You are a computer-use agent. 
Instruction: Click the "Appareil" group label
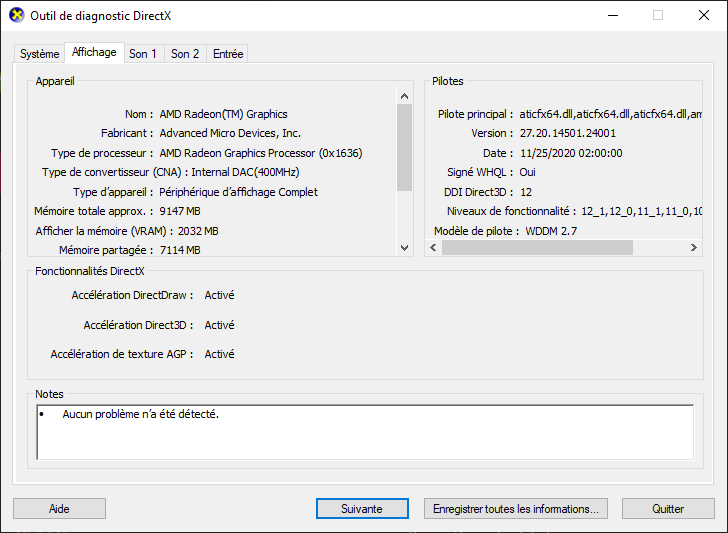(x=55, y=81)
